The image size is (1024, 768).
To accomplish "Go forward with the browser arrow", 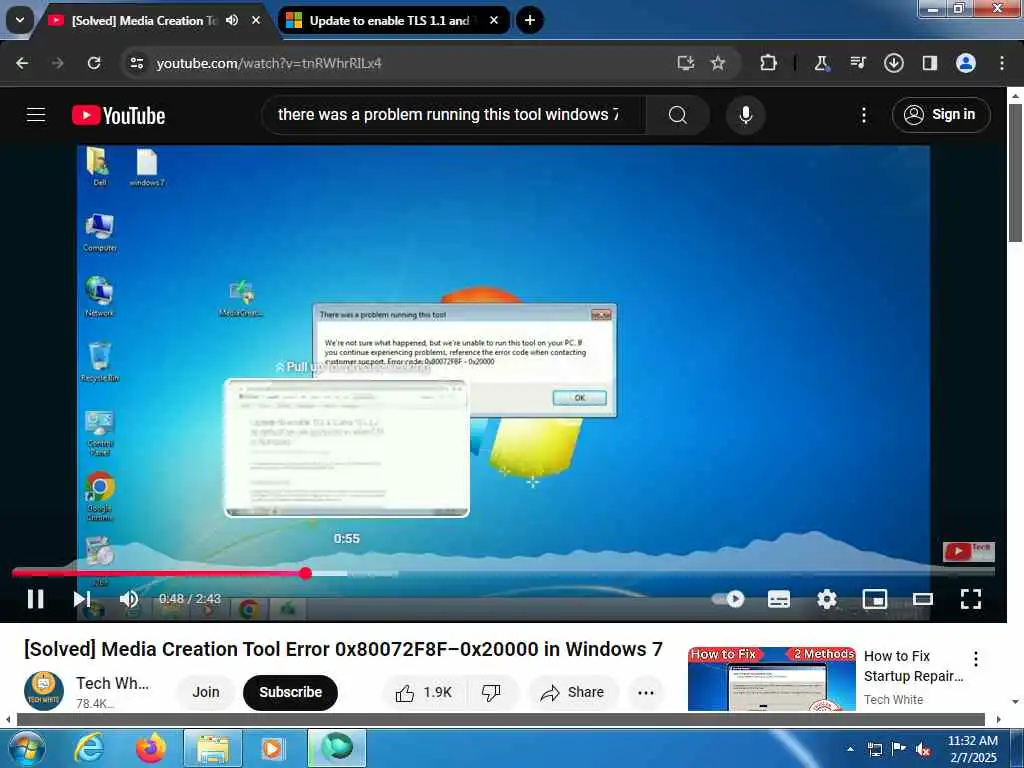I will click(x=58, y=63).
